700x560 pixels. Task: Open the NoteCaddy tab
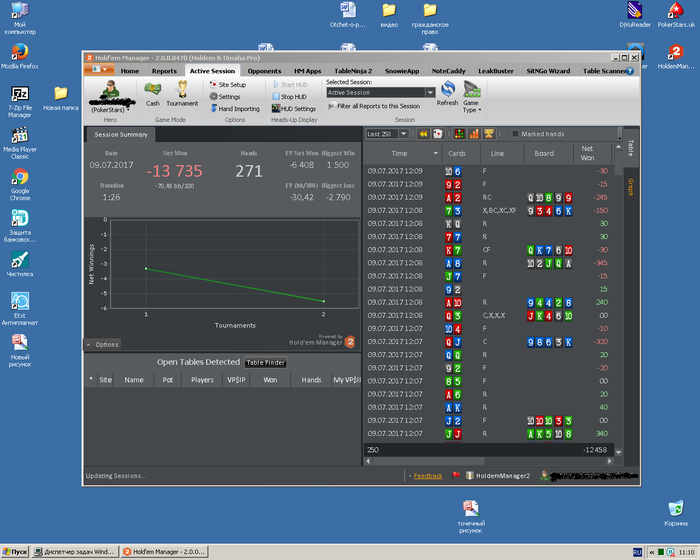[448, 71]
